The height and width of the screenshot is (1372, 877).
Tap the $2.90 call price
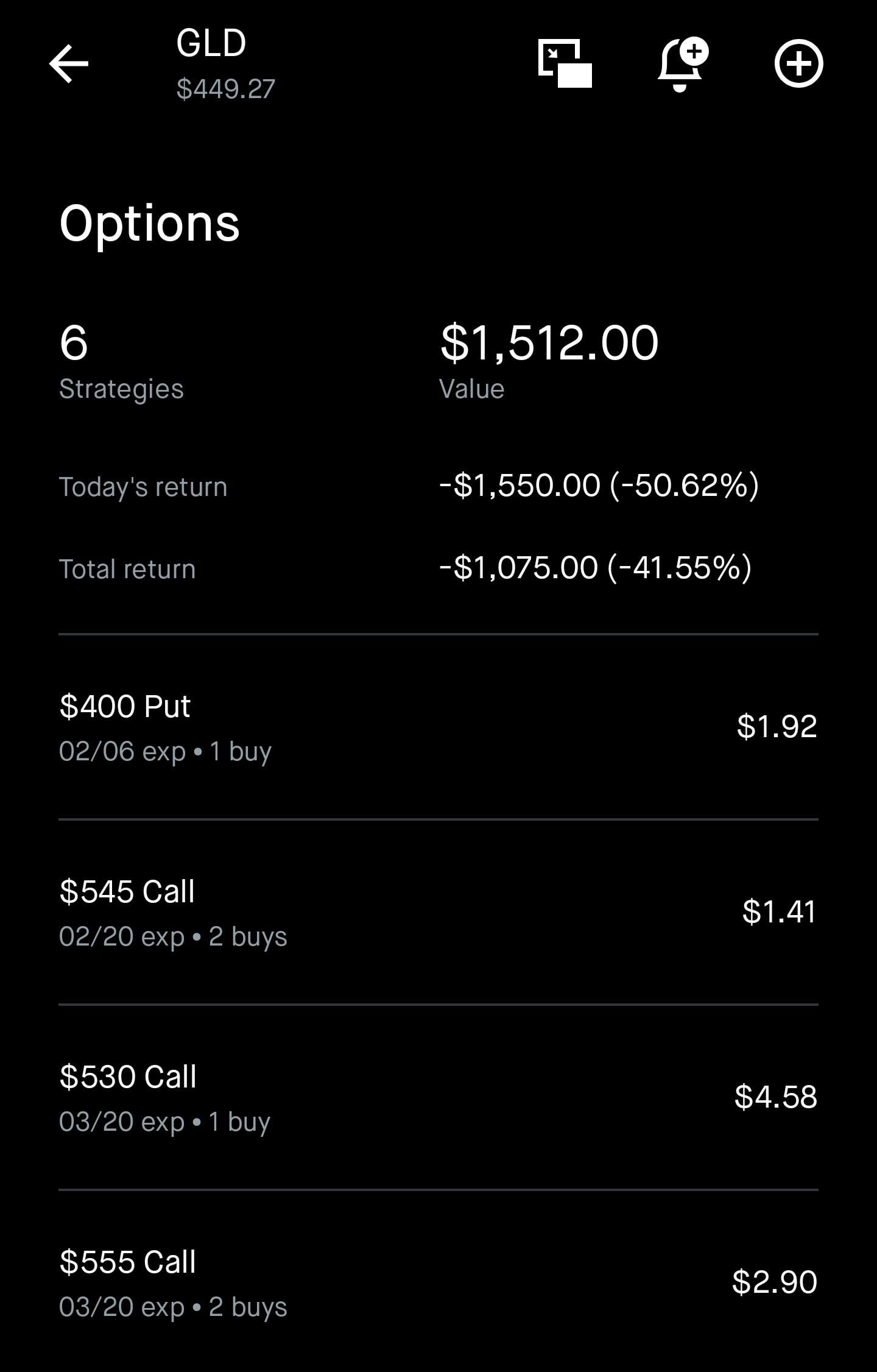click(x=774, y=1282)
